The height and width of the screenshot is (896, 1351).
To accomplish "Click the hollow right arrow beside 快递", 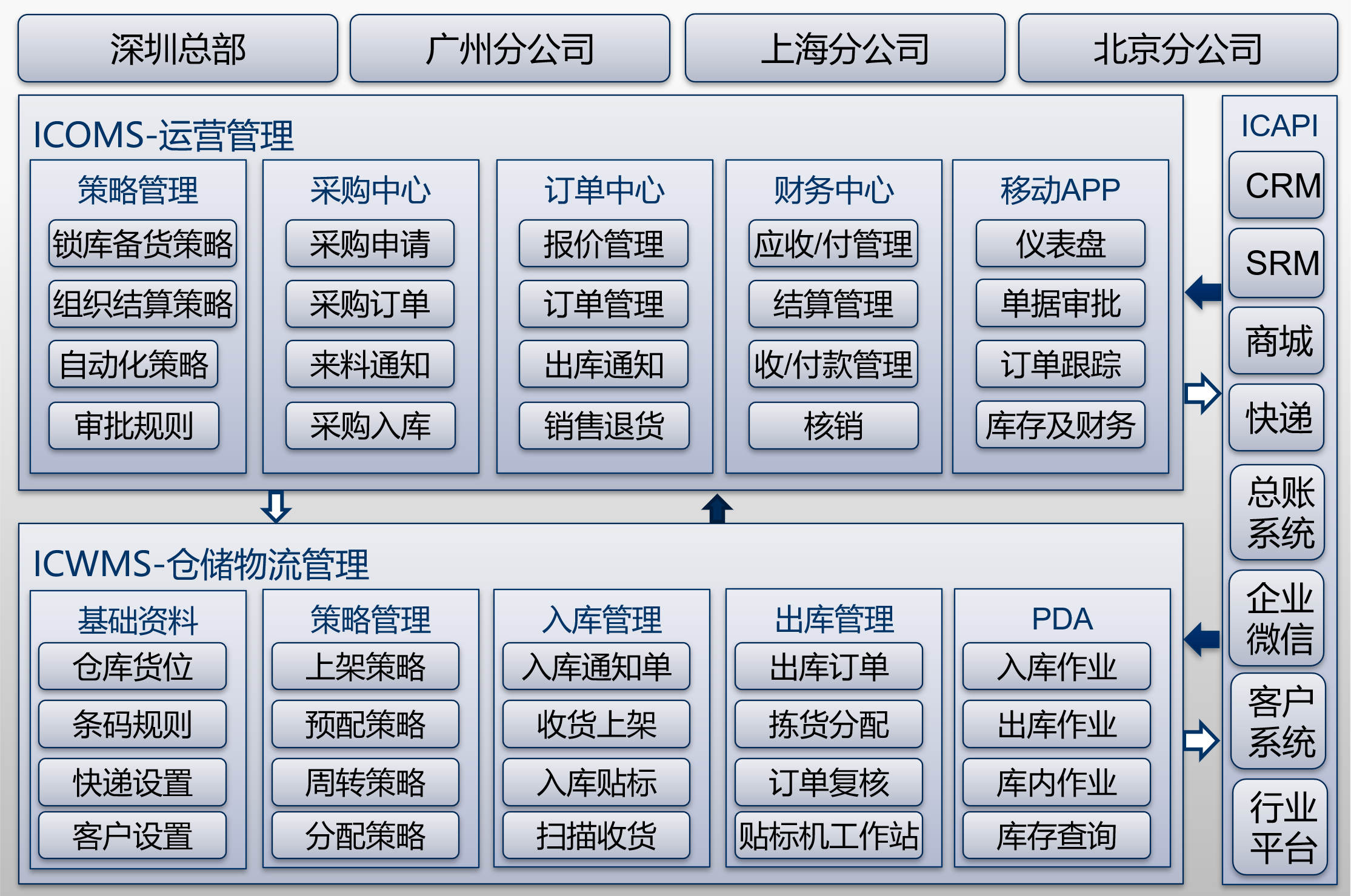I will click(x=1203, y=394).
